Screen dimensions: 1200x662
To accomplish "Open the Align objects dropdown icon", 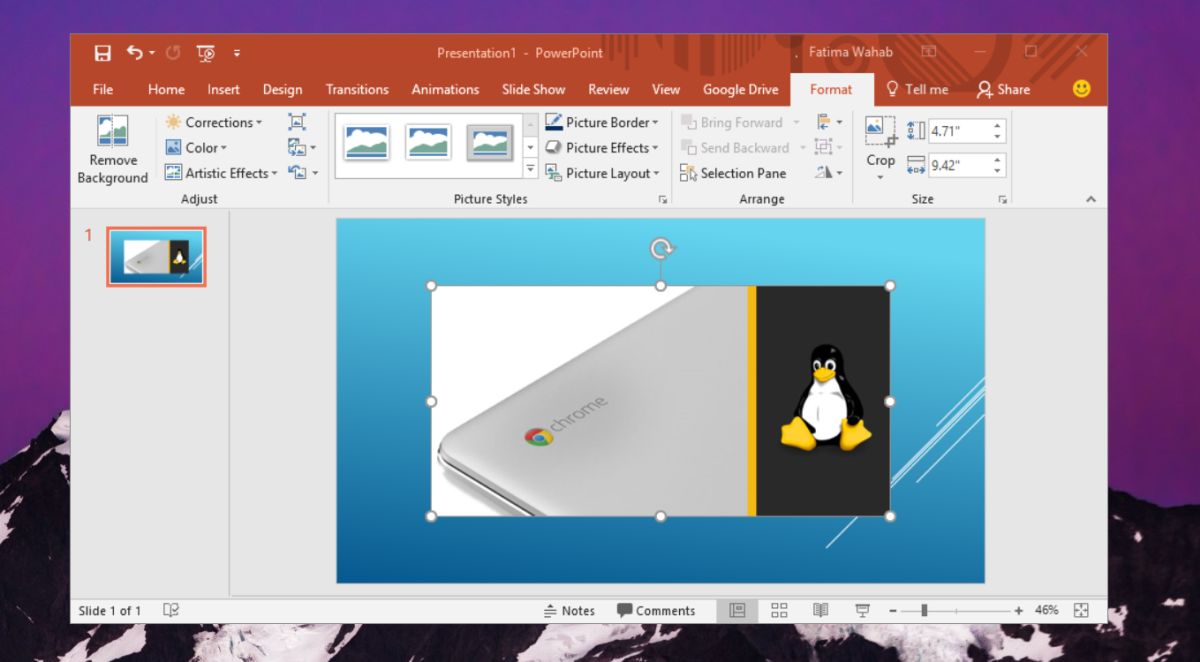I will pyautogui.click(x=829, y=122).
